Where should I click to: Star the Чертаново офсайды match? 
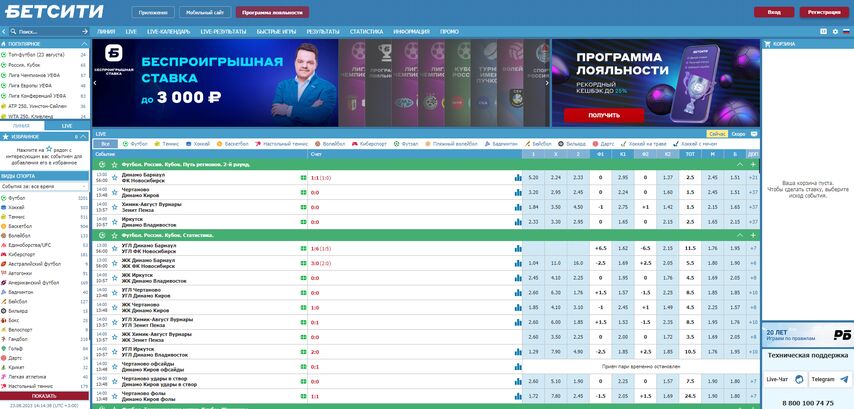114,367
